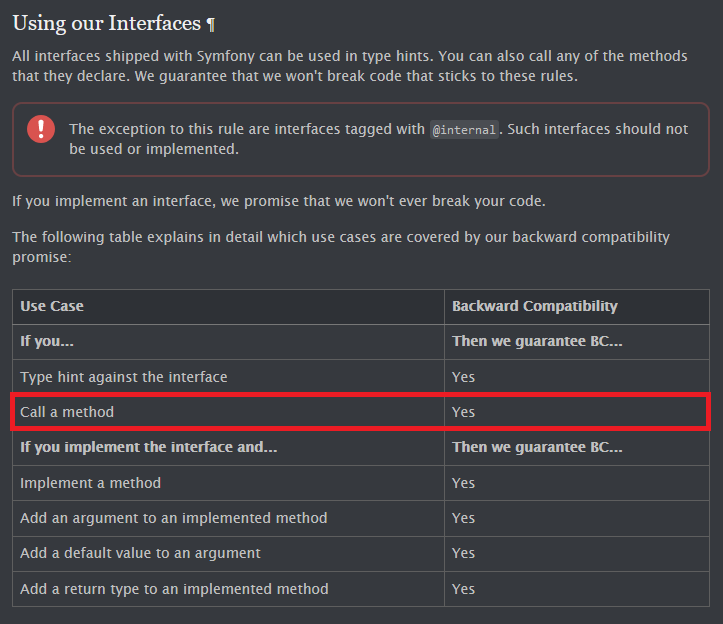723x624 pixels.
Task: Click Yes beside Add a return type
Action: click(x=463, y=589)
